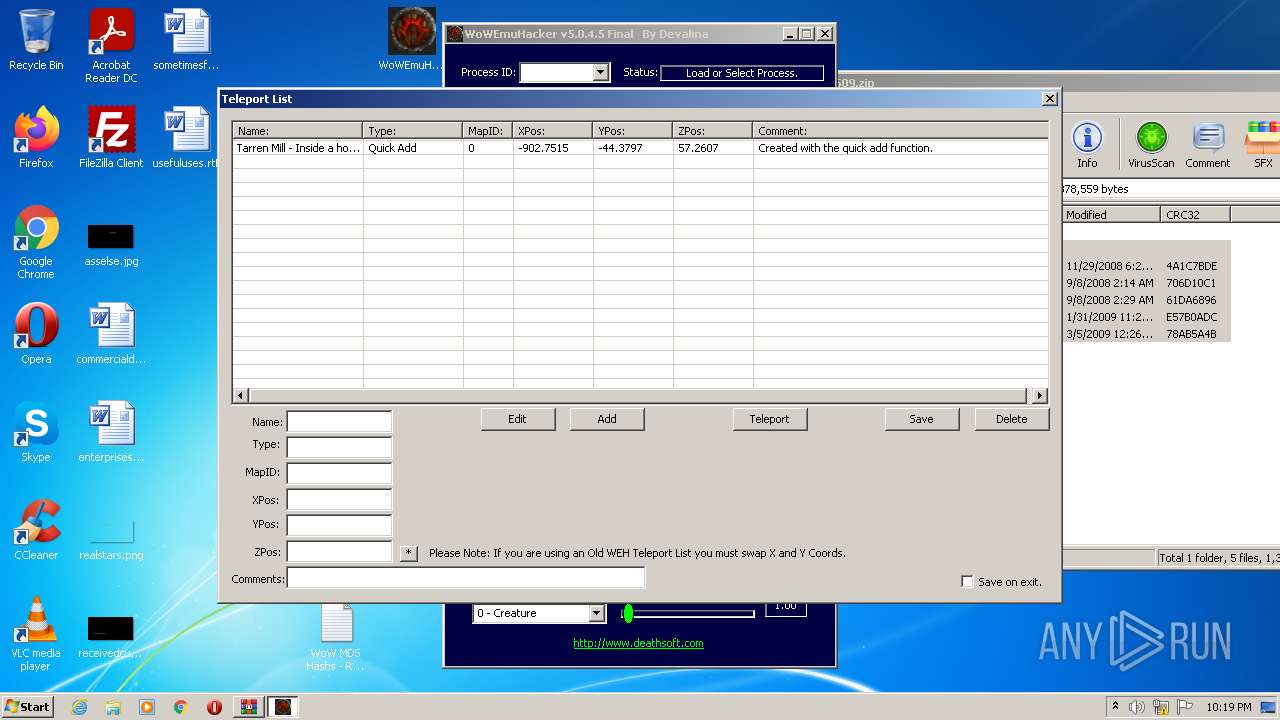Click the Comment column header in Teleport List
Image resolution: width=1280 pixels, height=720 pixels.
(x=900, y=131)
